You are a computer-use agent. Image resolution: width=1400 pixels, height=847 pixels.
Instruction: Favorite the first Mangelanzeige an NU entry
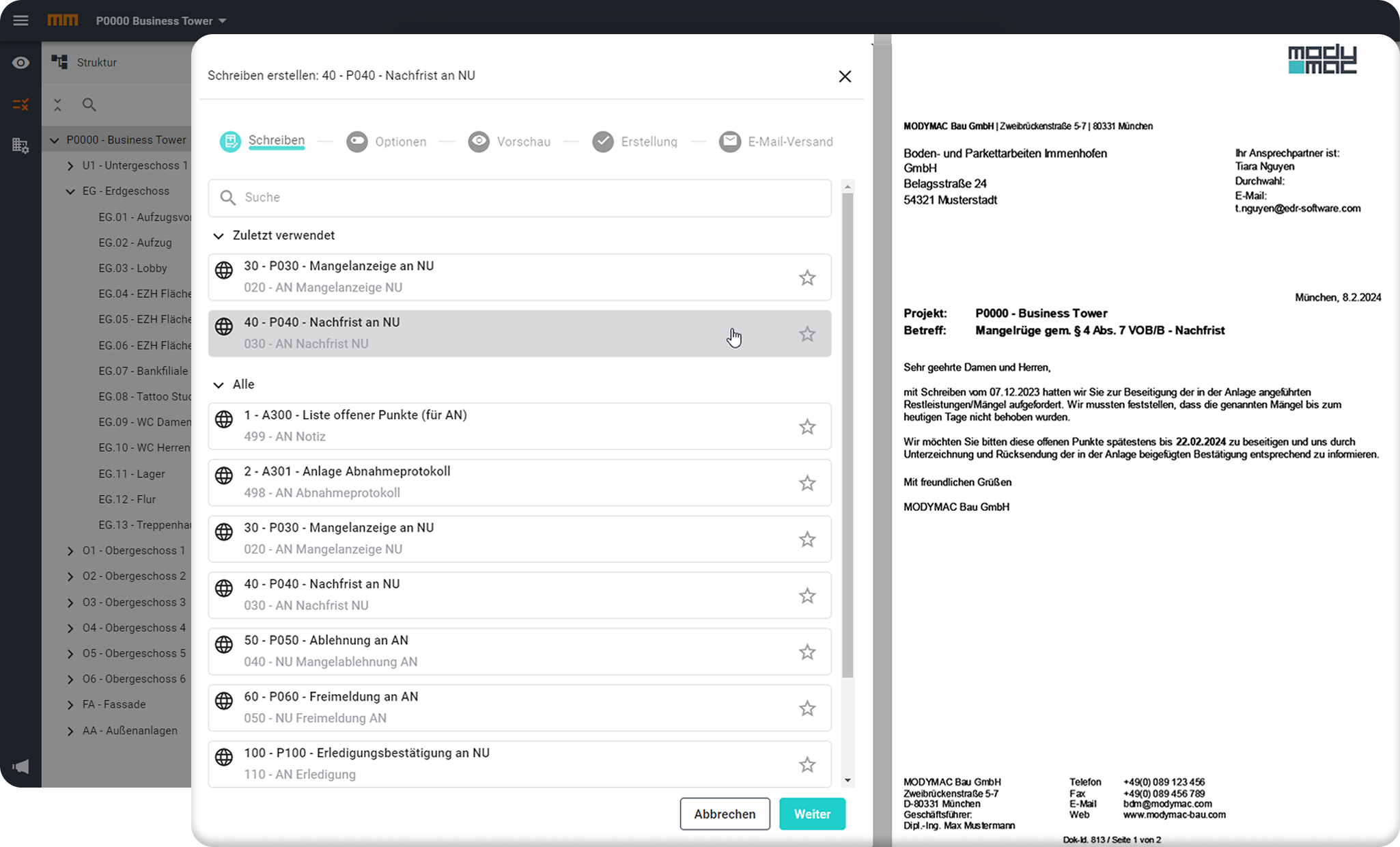[x=807, y=277]
